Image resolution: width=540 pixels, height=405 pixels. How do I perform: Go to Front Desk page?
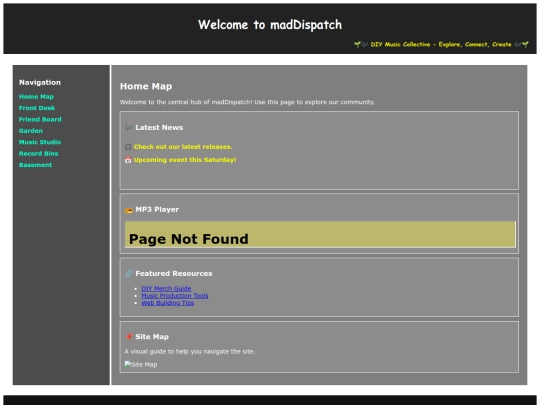pyautogui.click(x=37, y=108)
